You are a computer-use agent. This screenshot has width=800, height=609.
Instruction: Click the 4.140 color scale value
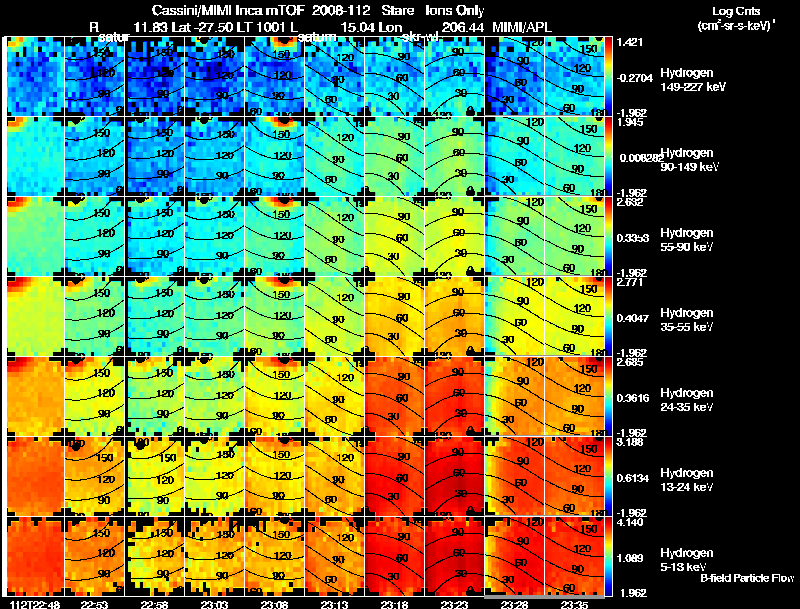click(629, 522)
